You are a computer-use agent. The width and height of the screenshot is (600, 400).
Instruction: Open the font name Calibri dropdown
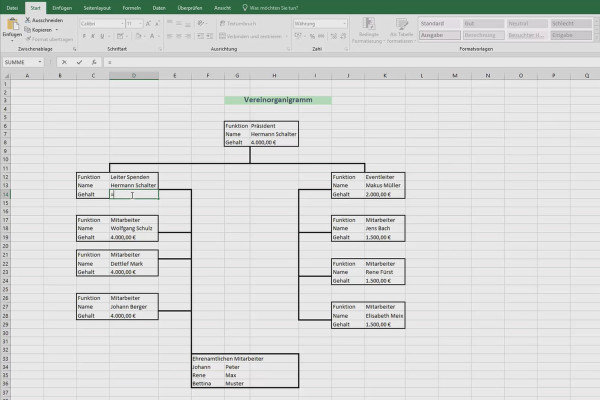[x=122, y=24]
